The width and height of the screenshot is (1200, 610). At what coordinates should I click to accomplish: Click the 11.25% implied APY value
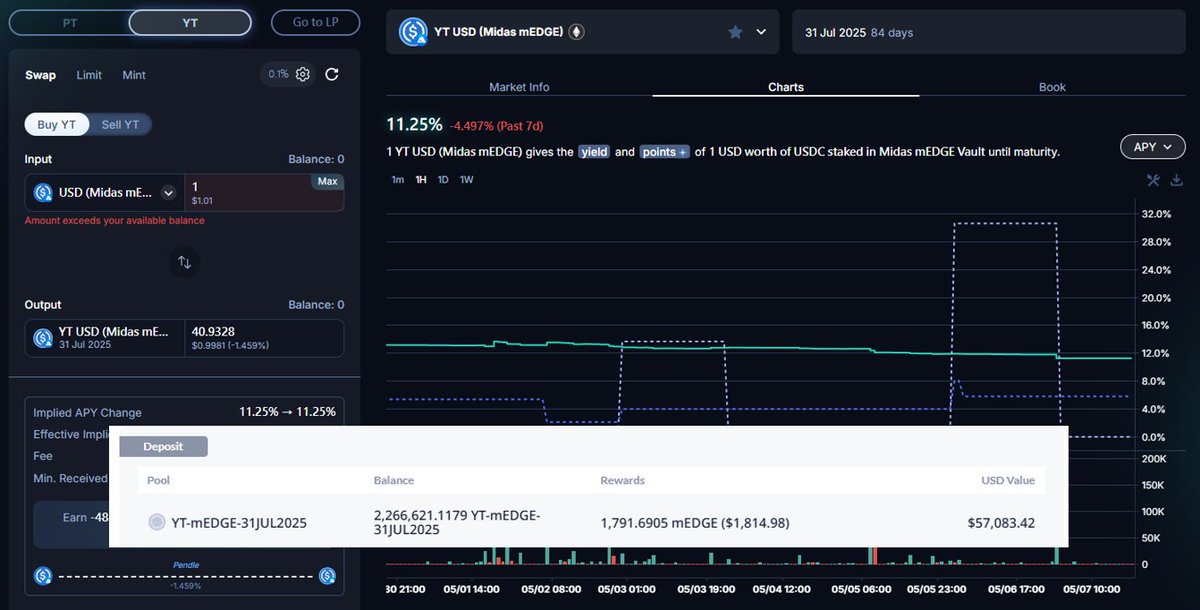click(414, 124)
